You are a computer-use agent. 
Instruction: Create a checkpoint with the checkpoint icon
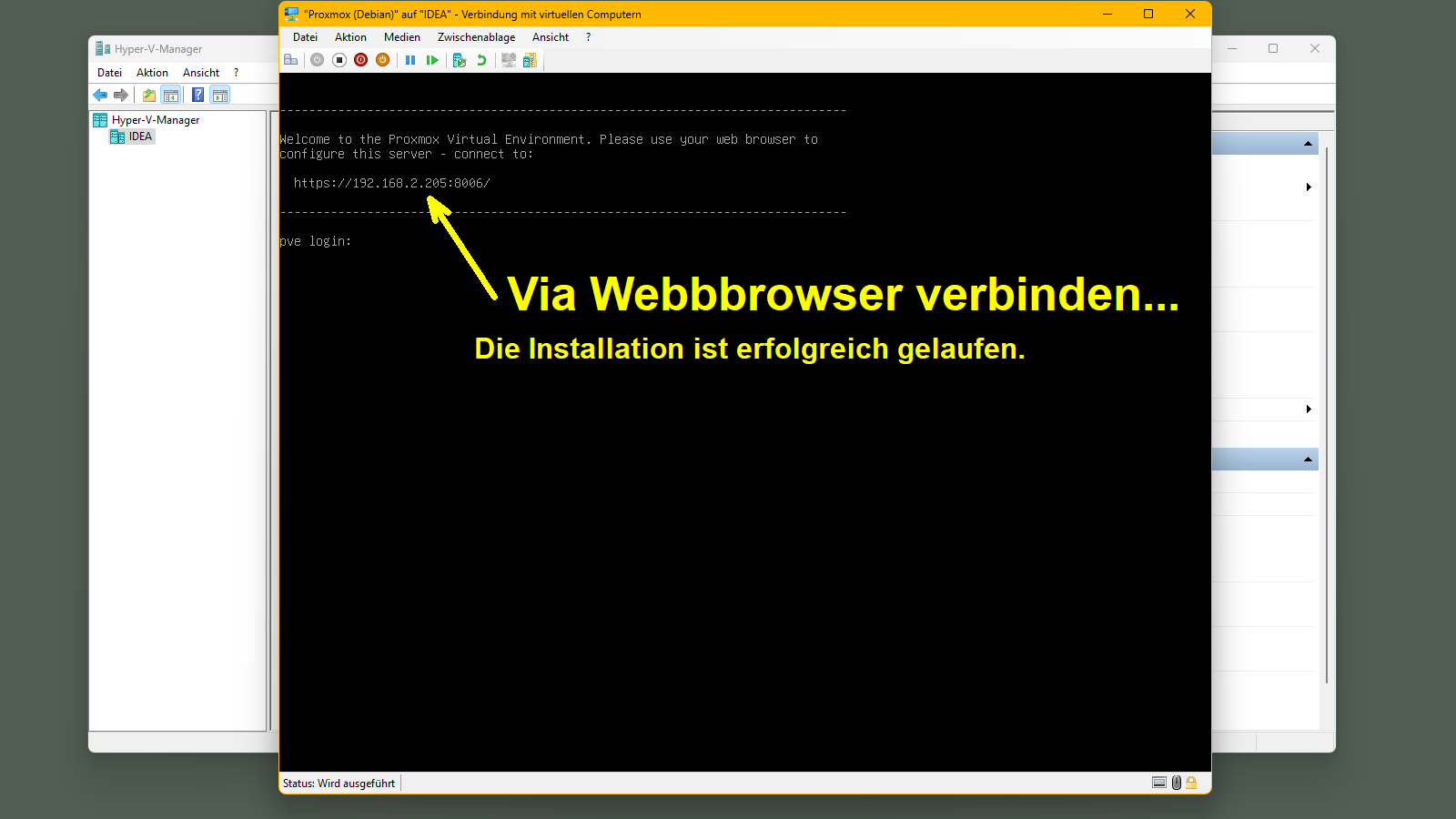(460, 60)
